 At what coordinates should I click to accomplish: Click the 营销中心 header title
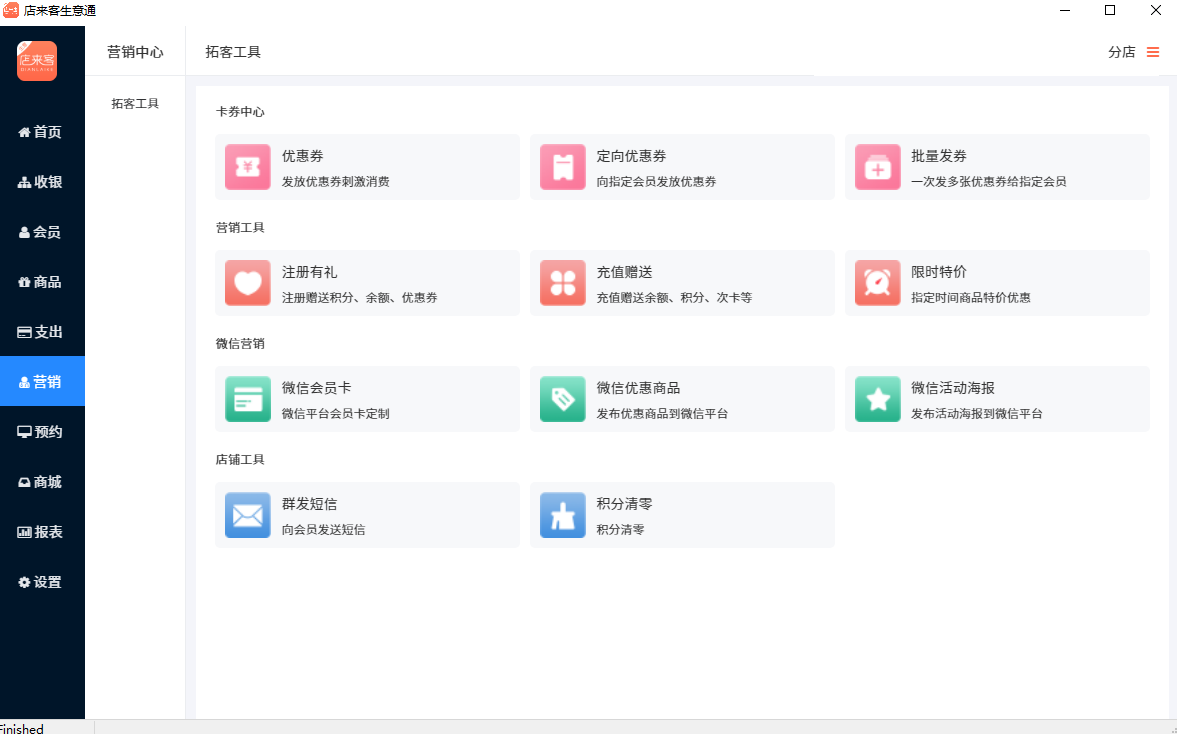tap(135, 52)
